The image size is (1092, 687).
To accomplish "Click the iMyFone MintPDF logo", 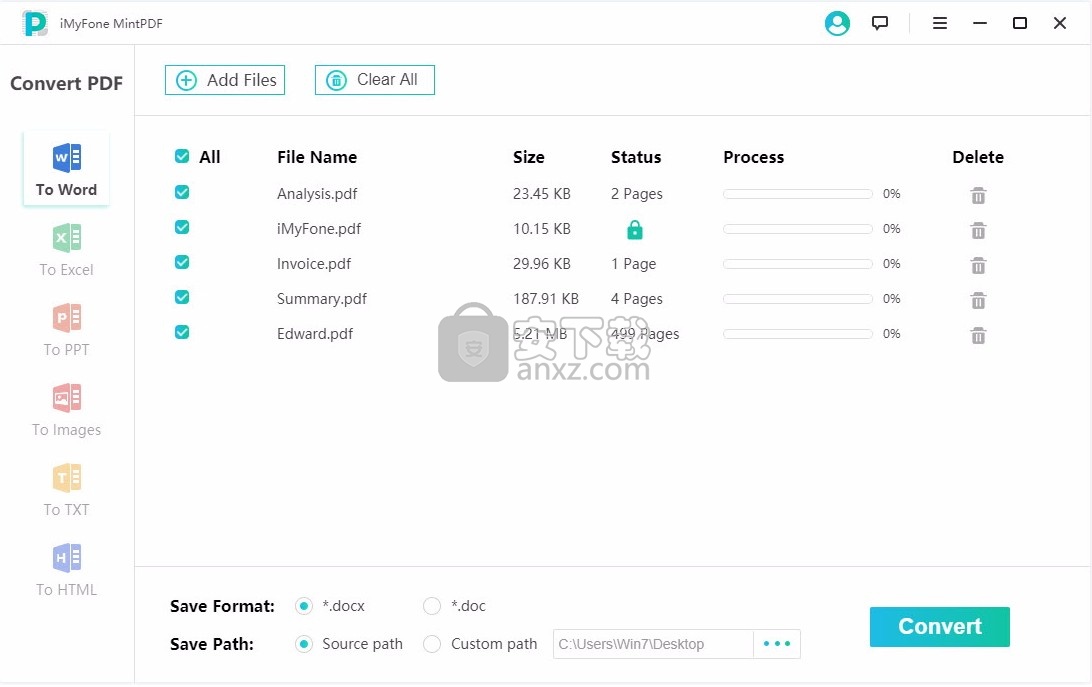I will tap(34, 23).
